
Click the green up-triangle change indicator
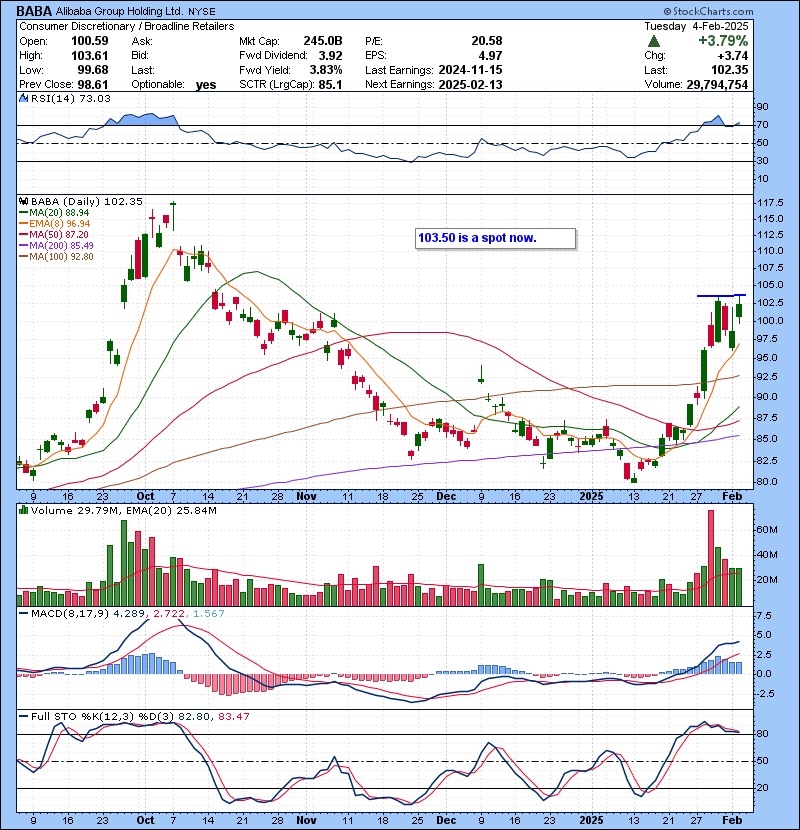654,41
